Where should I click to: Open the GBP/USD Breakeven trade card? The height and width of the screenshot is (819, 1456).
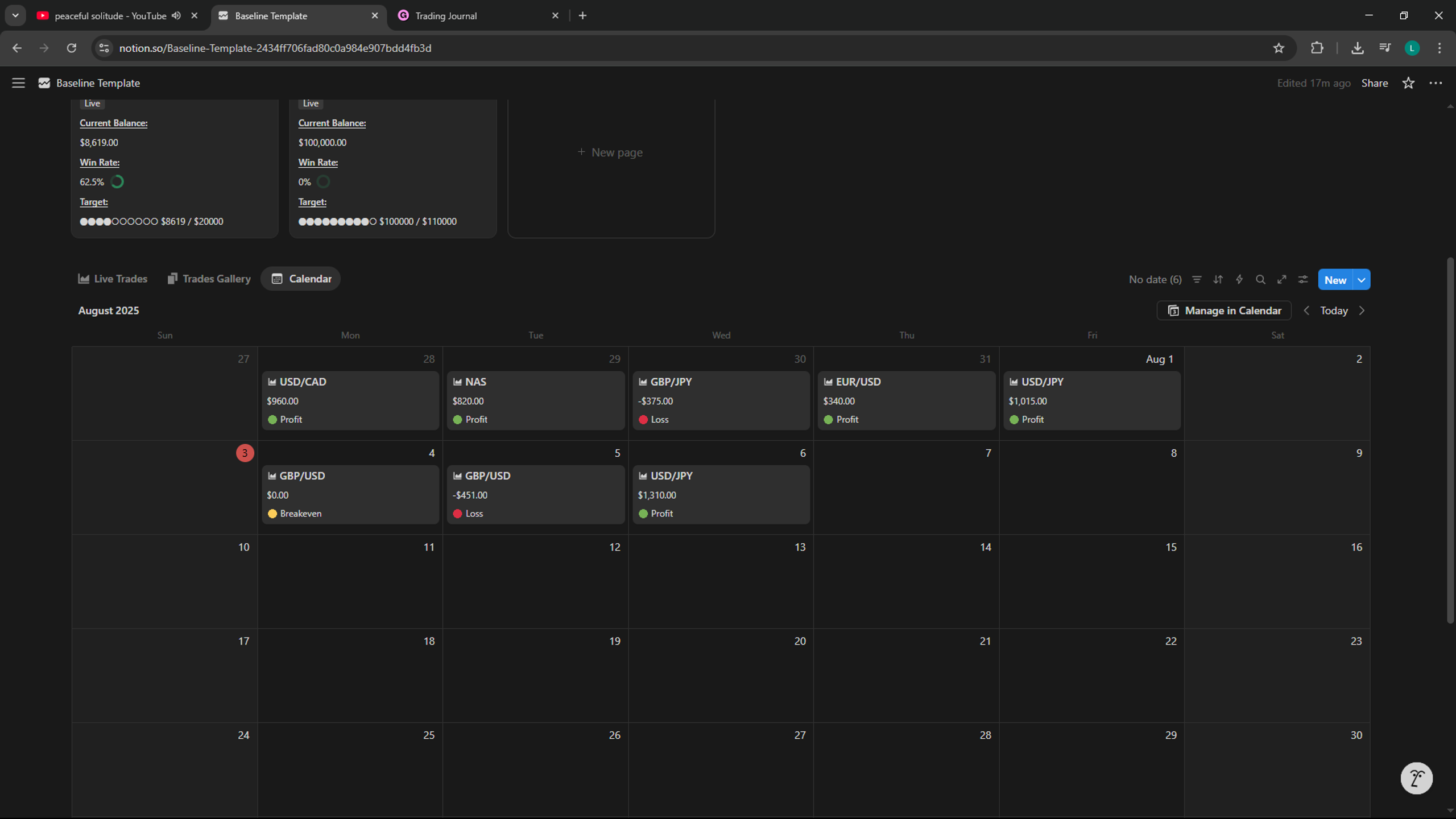(350, 494)
